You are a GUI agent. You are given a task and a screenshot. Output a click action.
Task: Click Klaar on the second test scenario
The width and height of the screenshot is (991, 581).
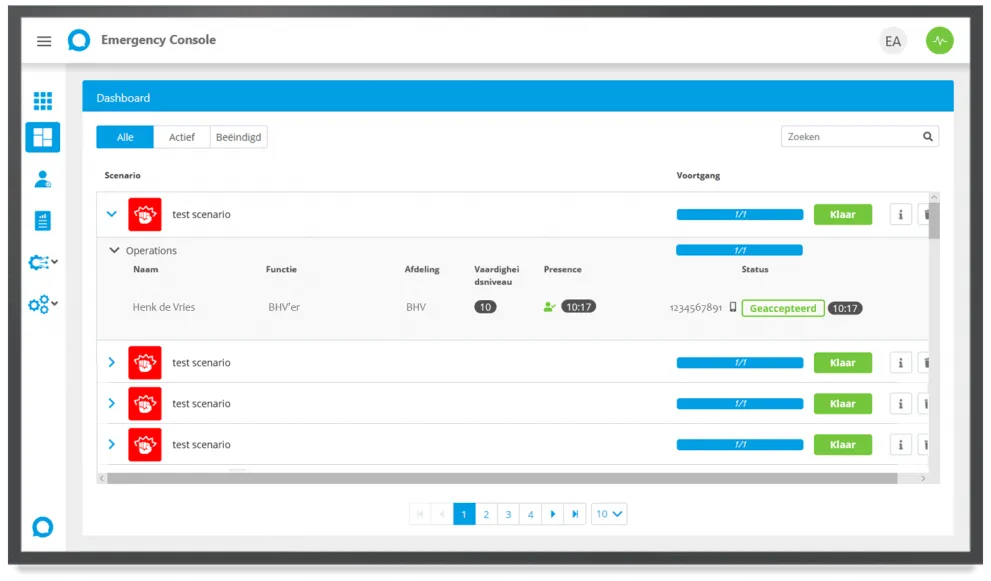(842, 363)
